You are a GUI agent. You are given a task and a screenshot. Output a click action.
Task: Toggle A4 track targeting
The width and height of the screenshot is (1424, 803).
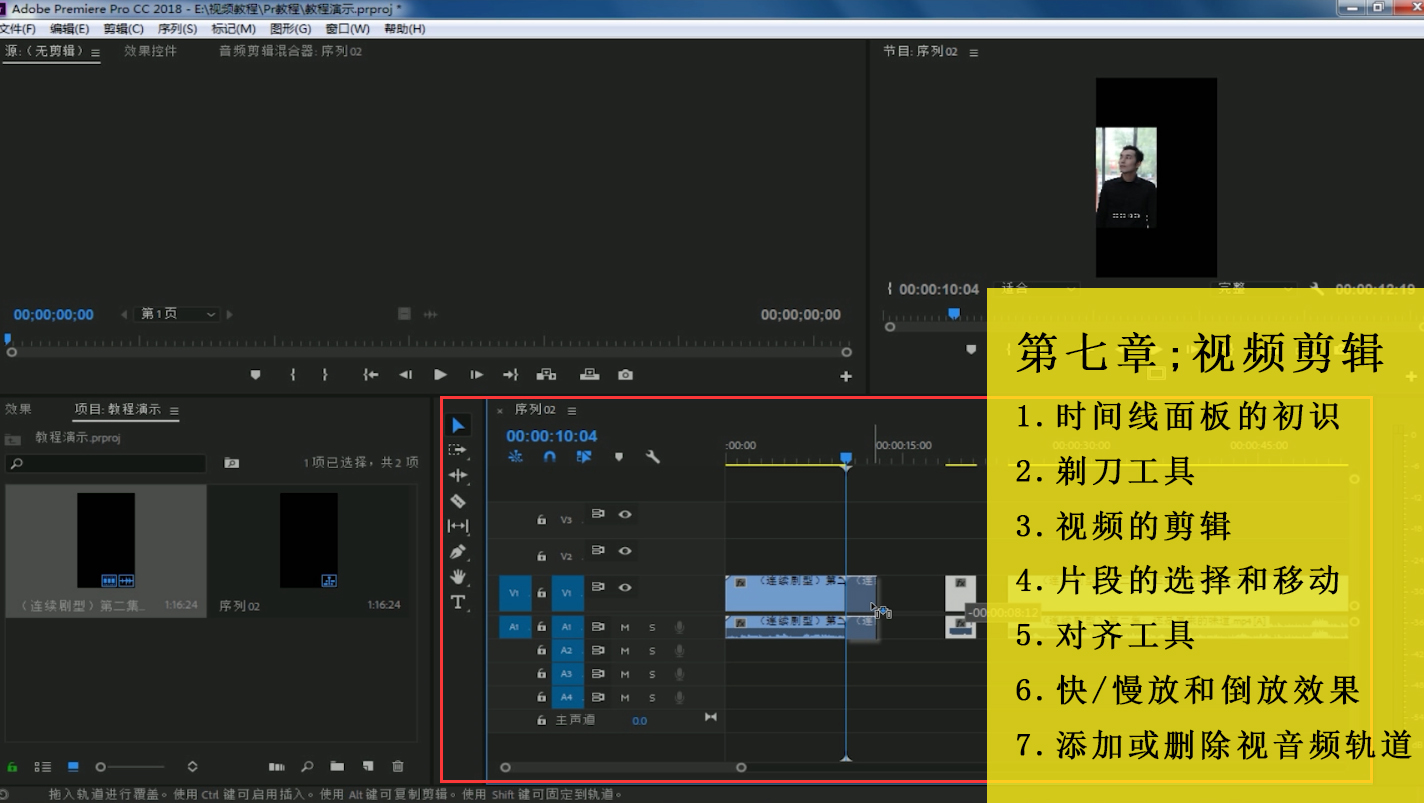point(566,698)
